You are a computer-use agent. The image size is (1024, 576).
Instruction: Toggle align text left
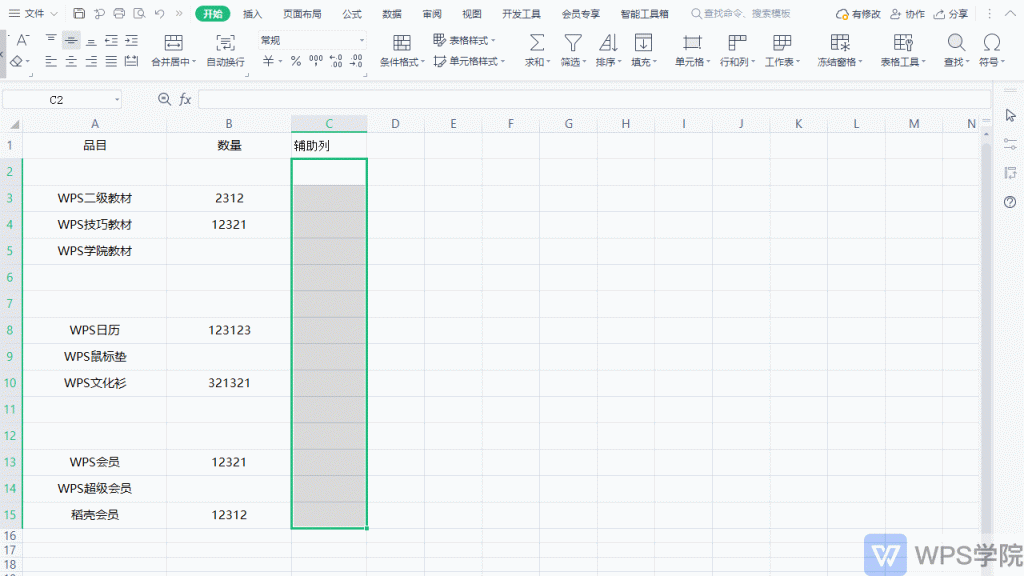click(51, 61)
